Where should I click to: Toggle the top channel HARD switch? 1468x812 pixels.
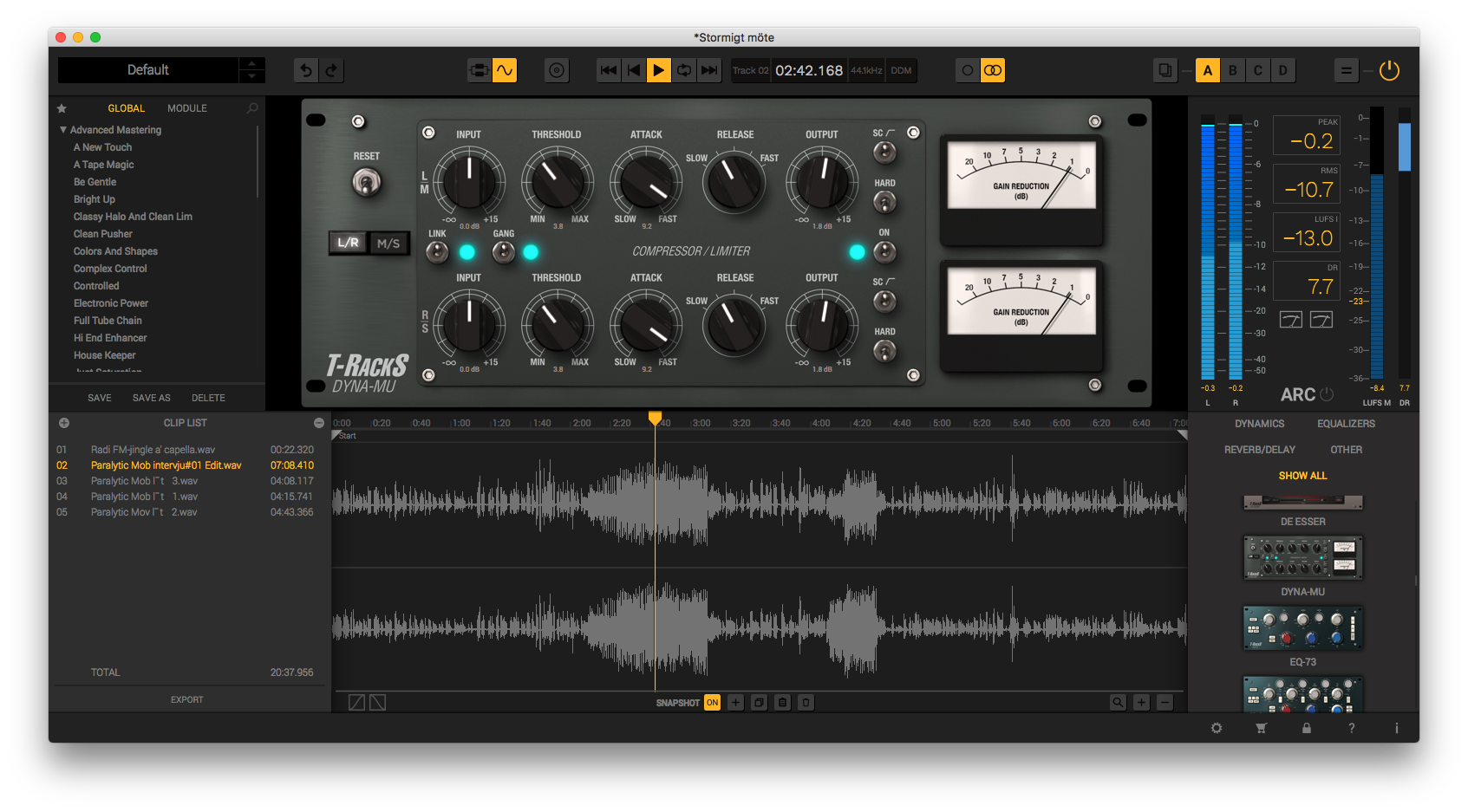(884, 203)
